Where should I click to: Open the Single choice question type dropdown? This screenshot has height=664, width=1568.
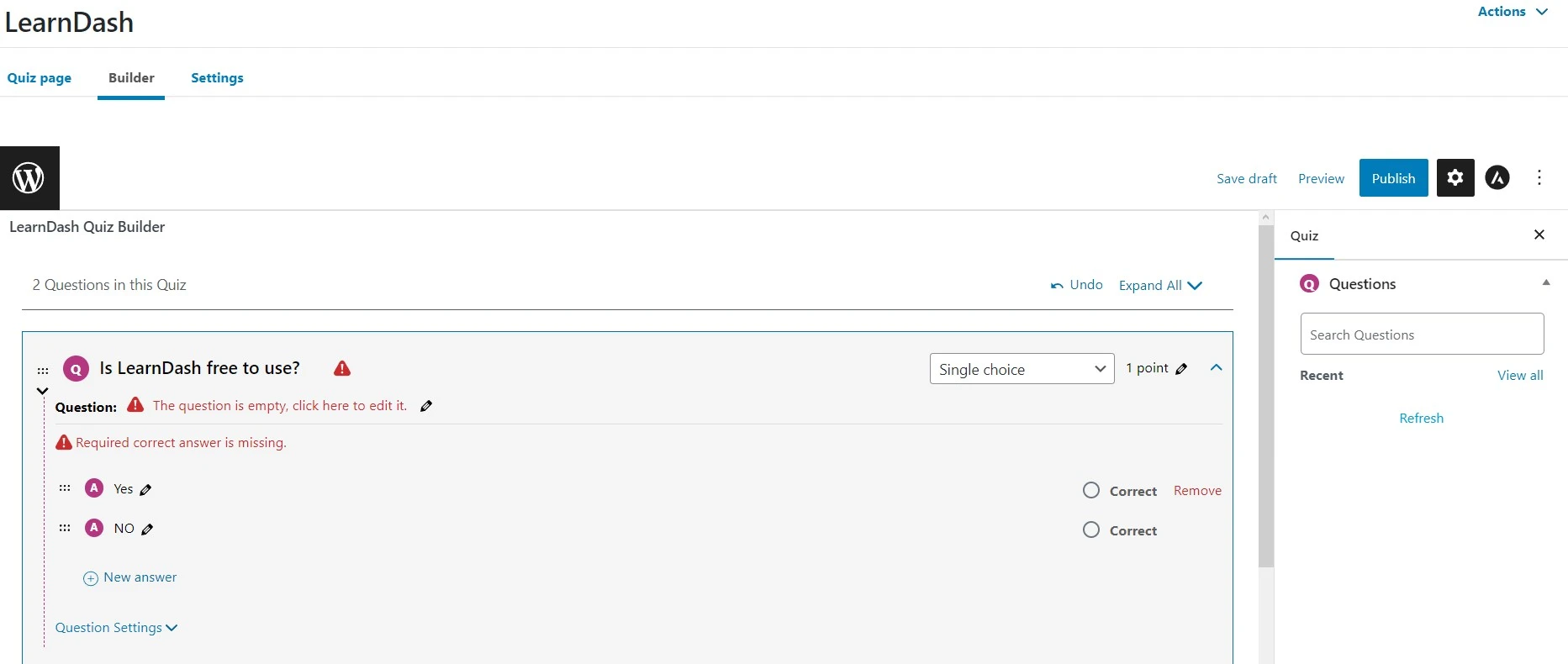pos(1022,369)
